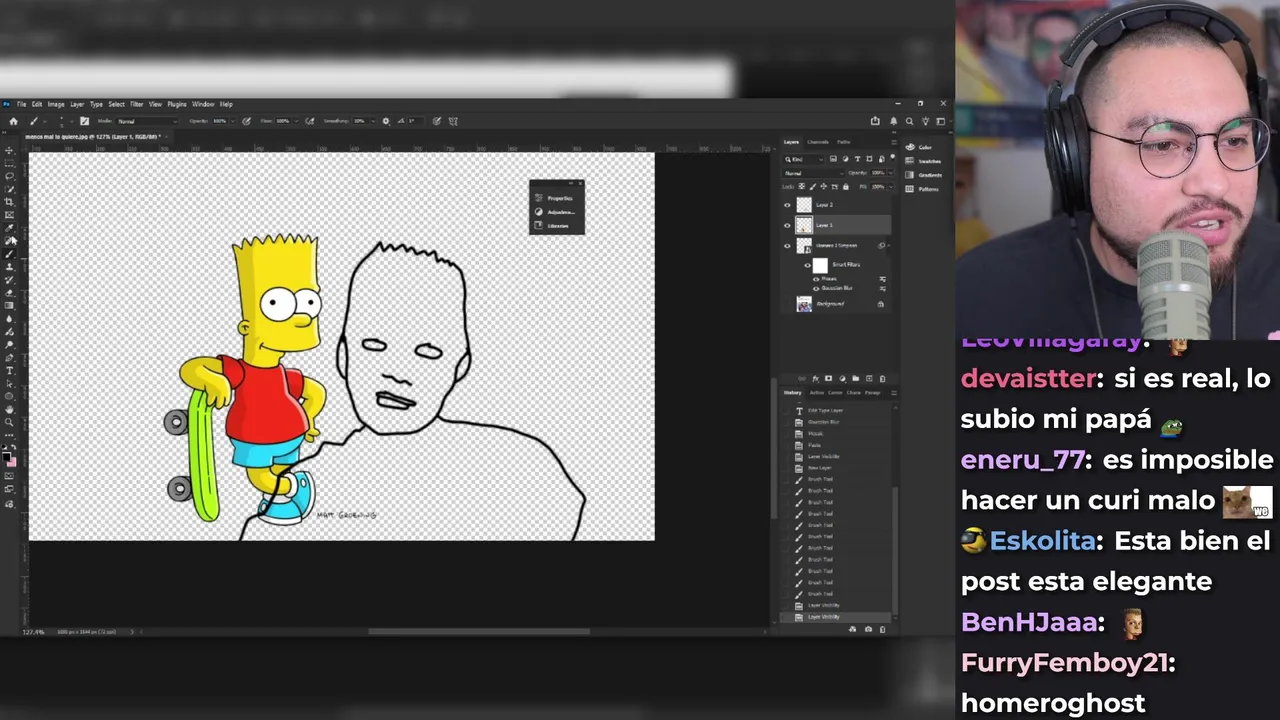Select the Move tool in left toolbar
The image size is (1280, 720).
[9, 151]
